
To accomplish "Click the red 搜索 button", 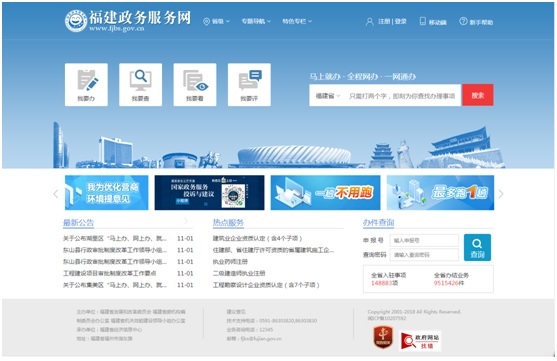I will (478, 95).
